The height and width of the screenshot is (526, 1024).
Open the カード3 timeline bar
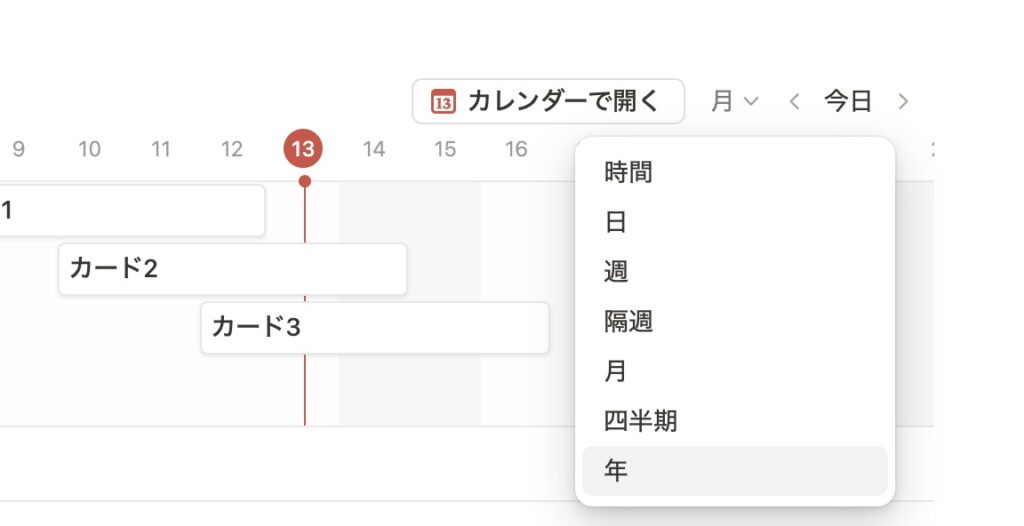point(374,328)
